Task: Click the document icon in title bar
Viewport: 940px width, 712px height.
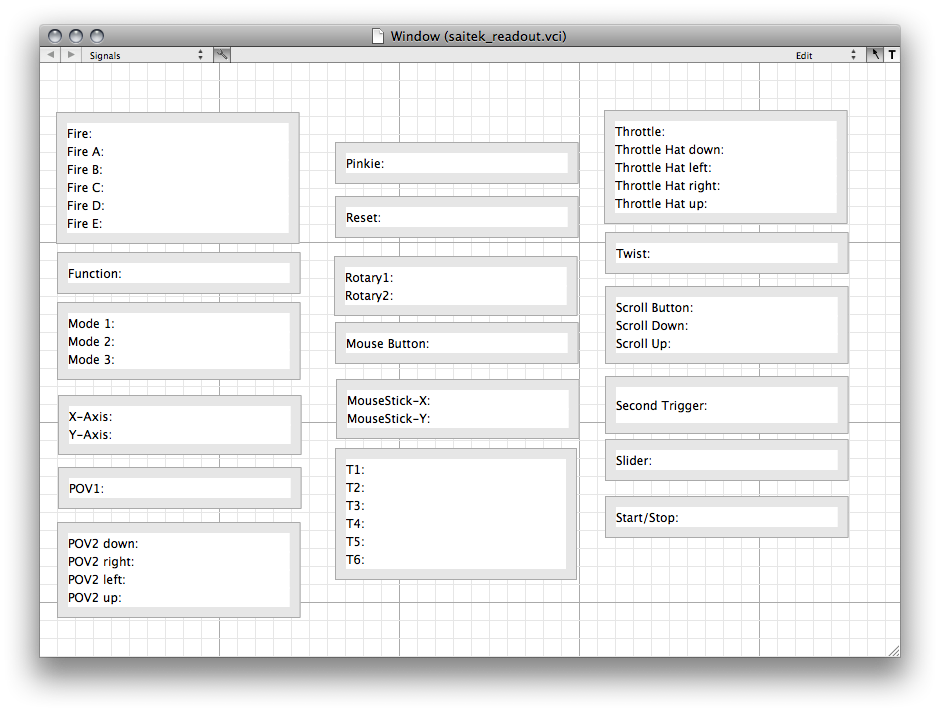Action: [x=378, y=36]
